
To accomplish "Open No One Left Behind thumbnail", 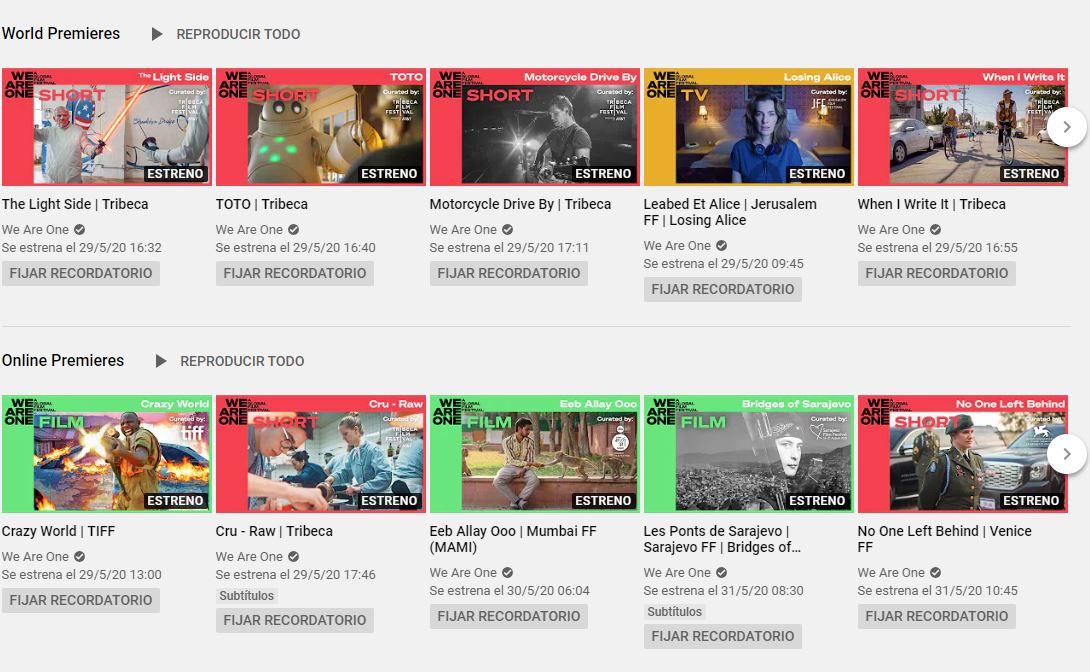I will (x=963, y=454).
